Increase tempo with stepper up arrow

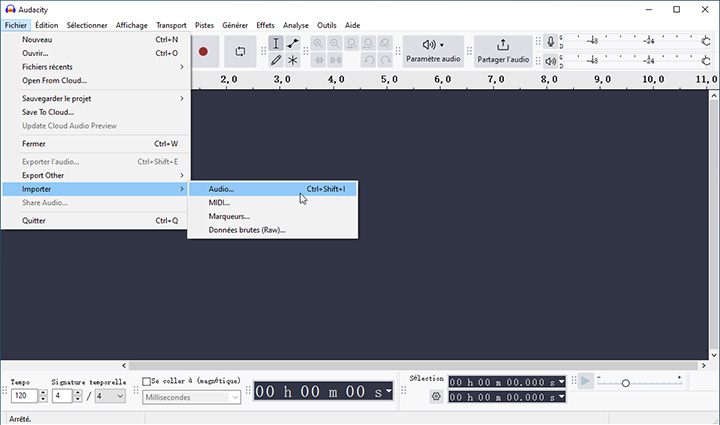click(43, 392)
